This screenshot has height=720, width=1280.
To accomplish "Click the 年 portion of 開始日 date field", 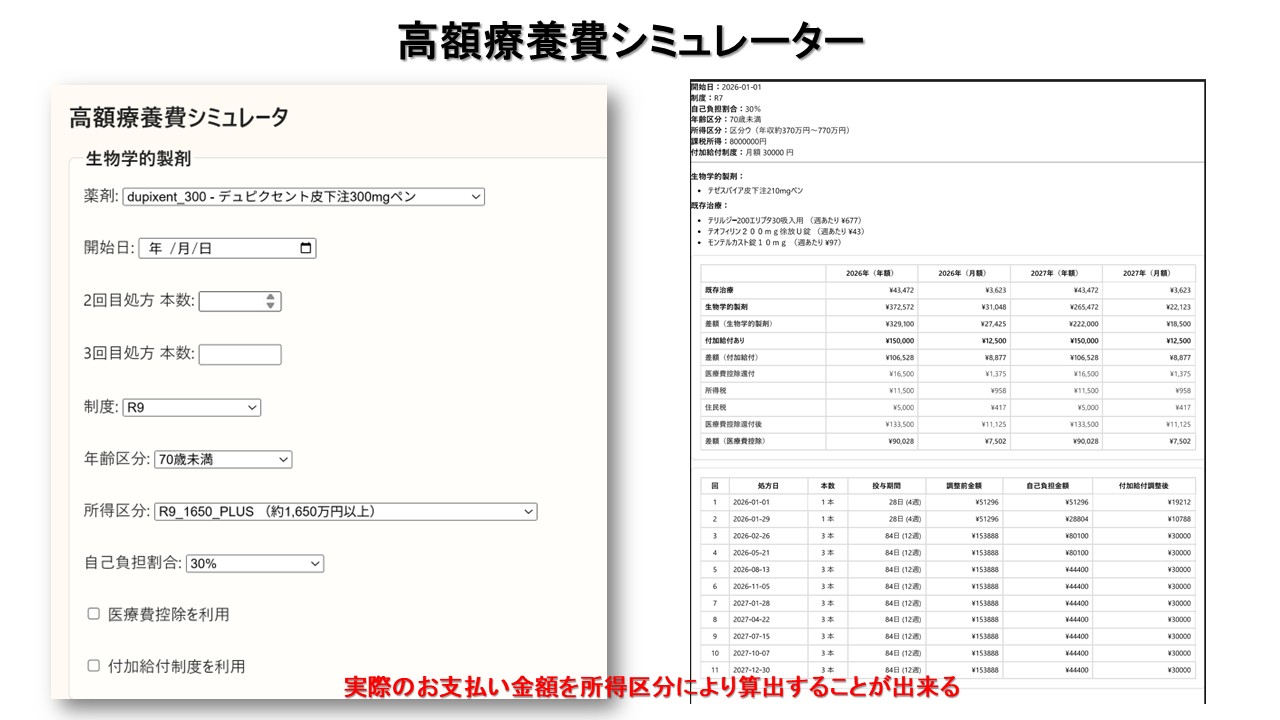I will coord(156,249).
